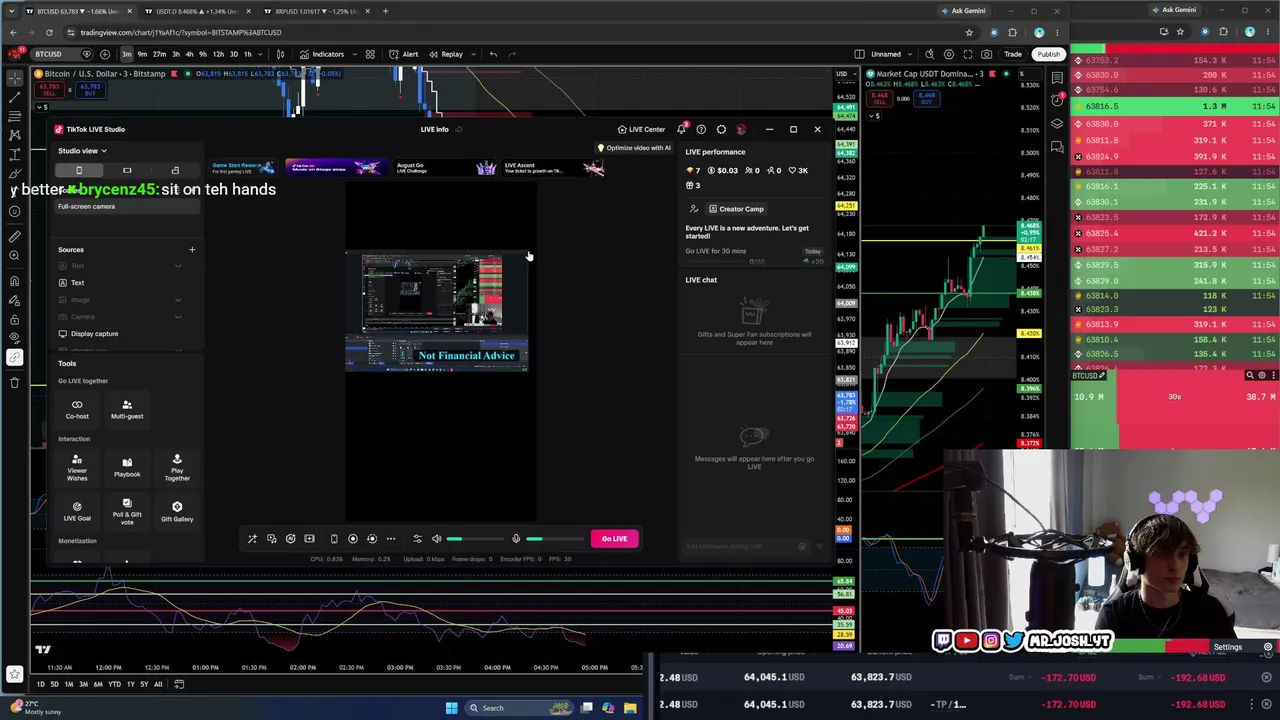Open Co-host tool in TikTok LIVE Studio

click(x=77, y=409)
